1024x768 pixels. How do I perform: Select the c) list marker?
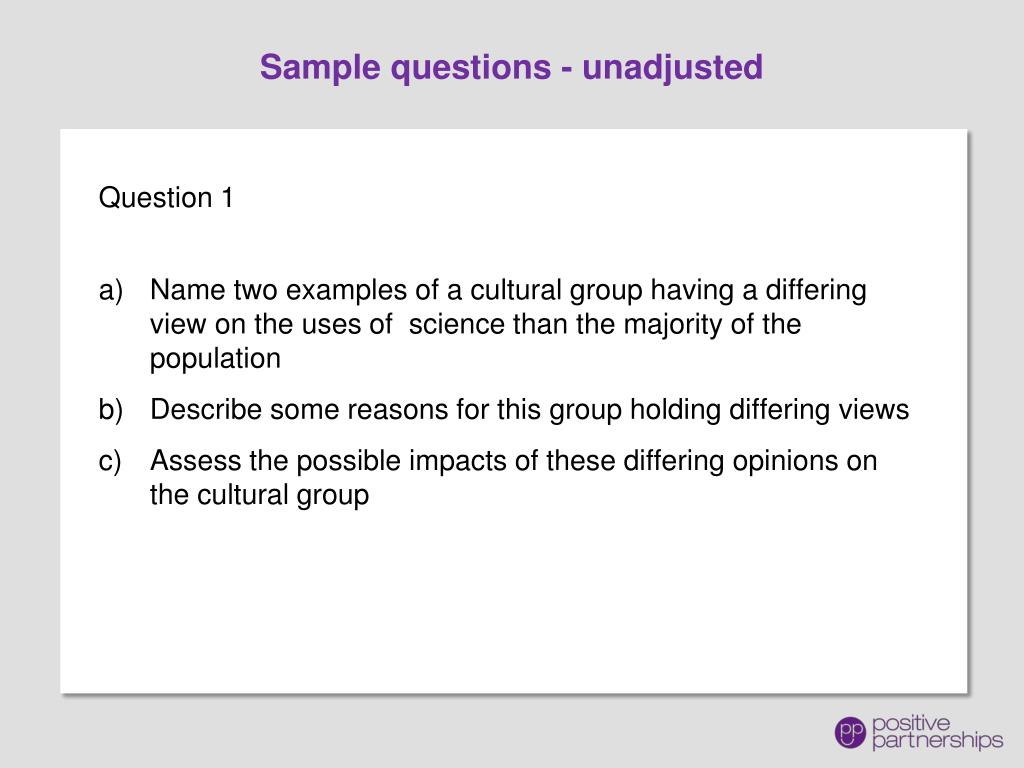pyautogui.click(x=110, y=461)
